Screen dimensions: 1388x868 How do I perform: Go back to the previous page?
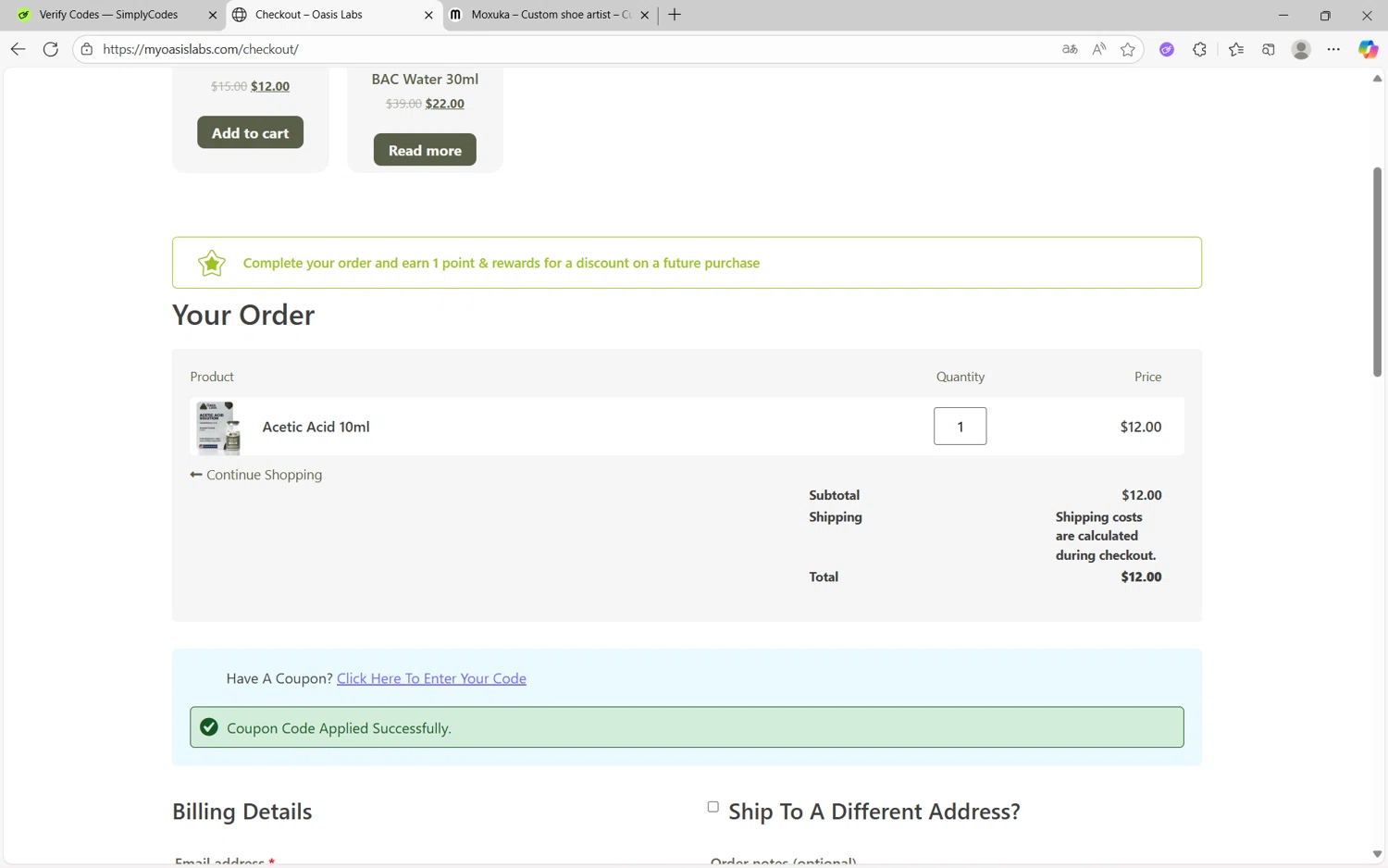point(18,49)
